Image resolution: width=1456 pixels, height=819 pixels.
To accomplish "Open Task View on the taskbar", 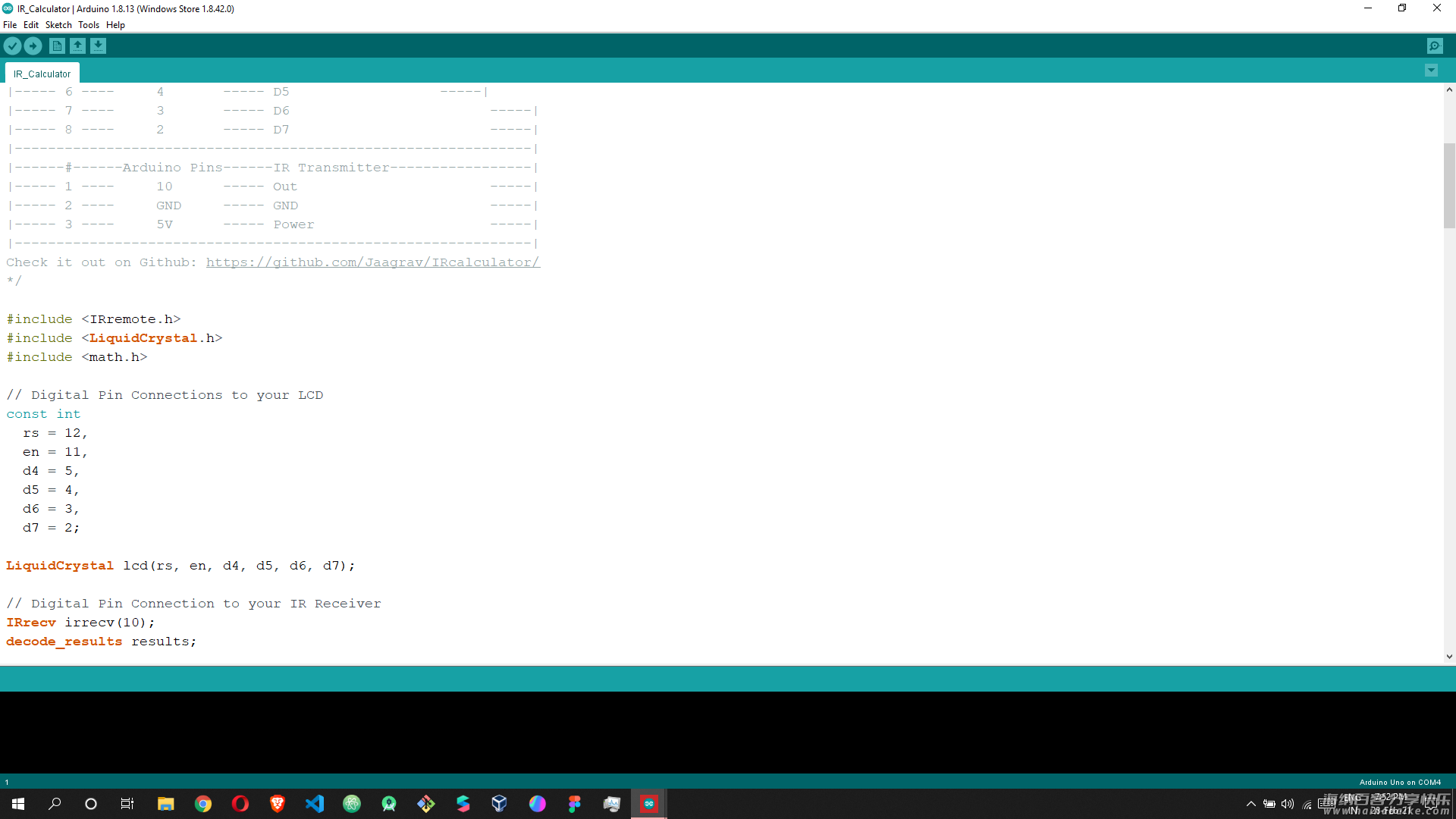I will (127, 804).
